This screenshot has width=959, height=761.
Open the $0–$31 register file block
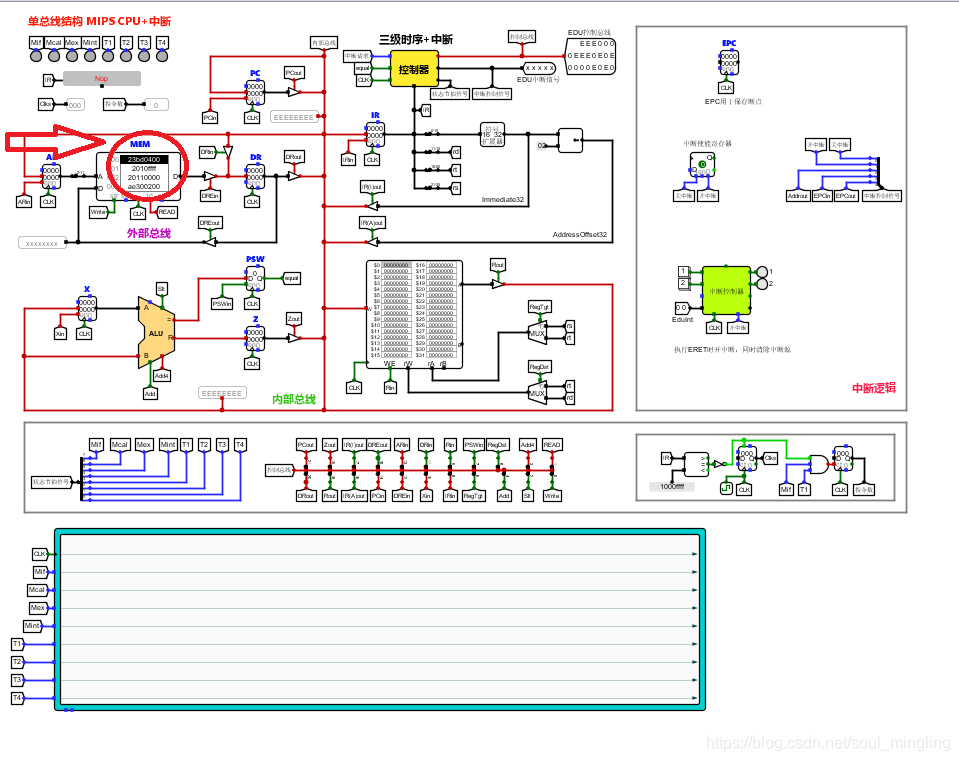click(414, 314)
